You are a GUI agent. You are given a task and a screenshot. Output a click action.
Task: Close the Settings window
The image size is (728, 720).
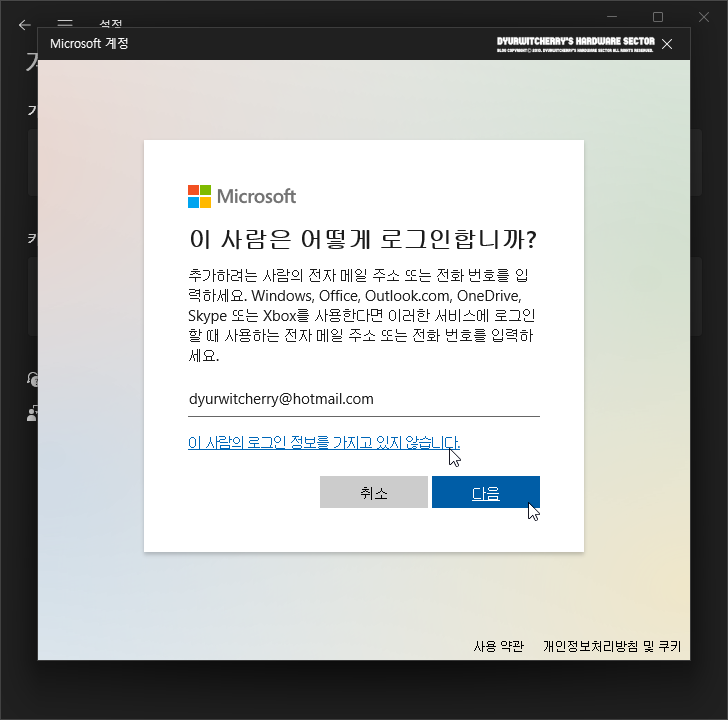pos(704,17)
